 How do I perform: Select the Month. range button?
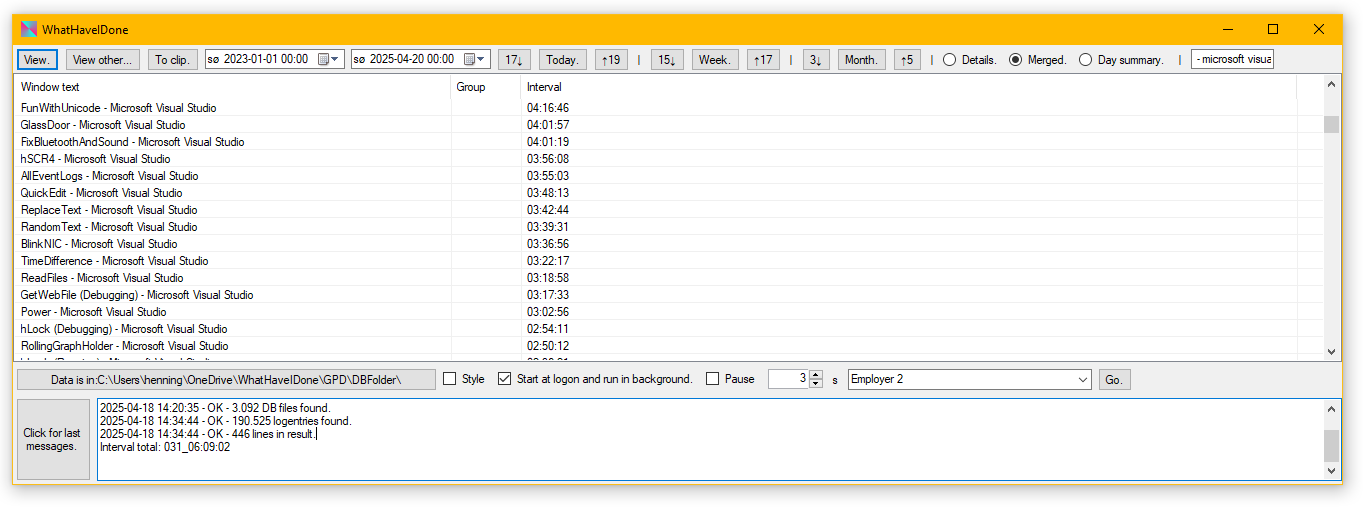coord(862,60)
